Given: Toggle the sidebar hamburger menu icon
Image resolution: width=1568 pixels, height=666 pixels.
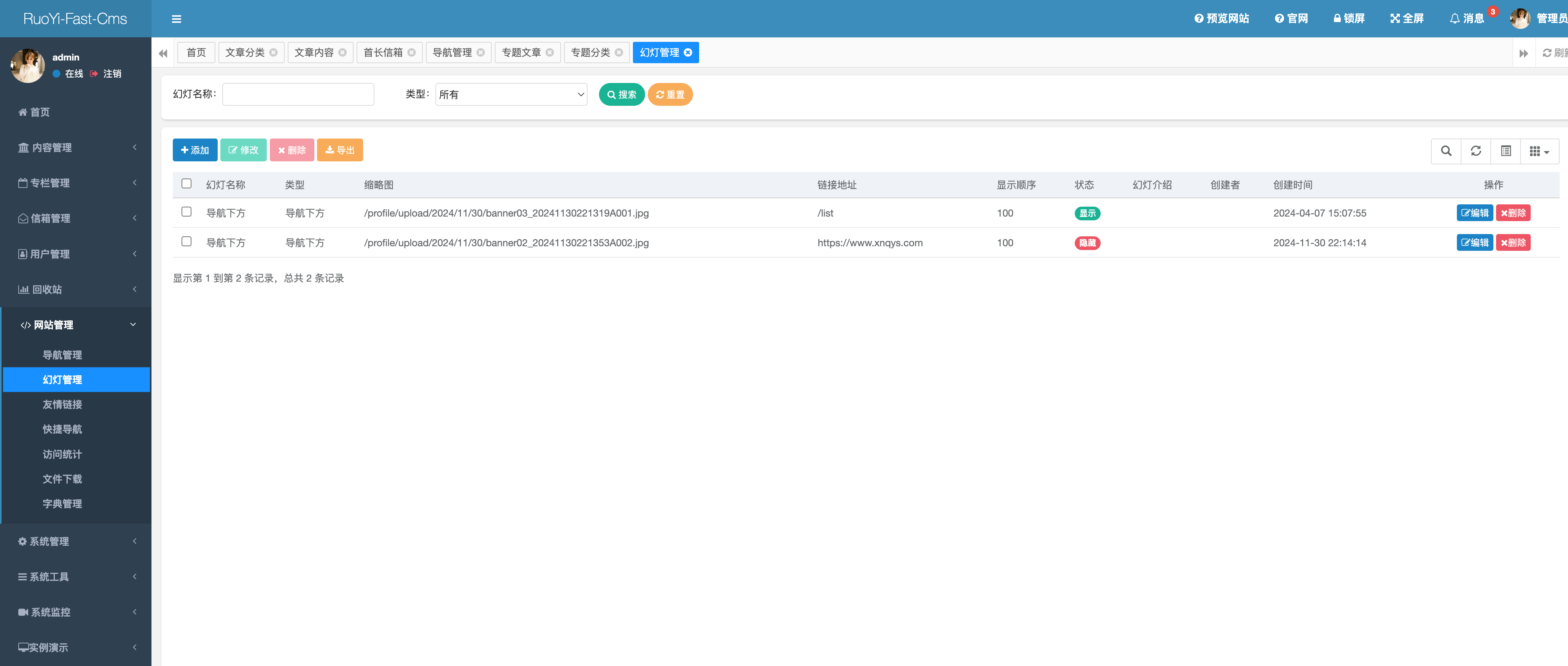Looking at the screenshot, I should point(177,19).
